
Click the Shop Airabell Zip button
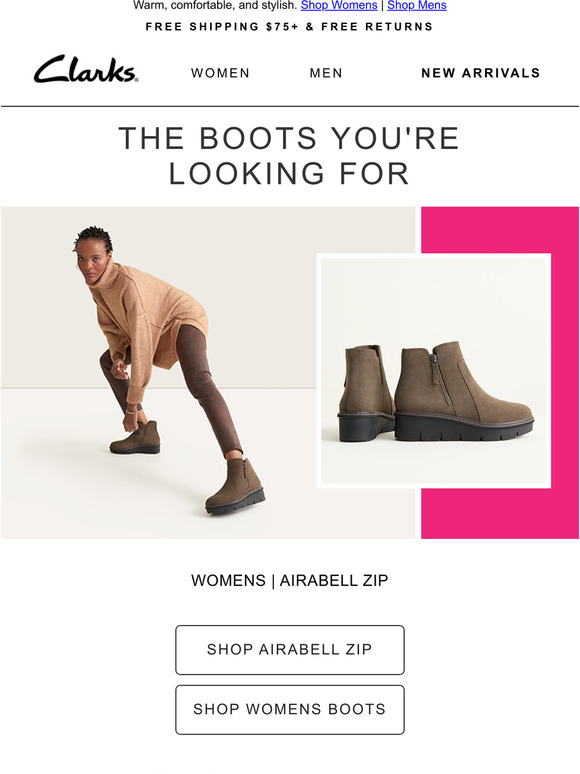click(290, 650)
